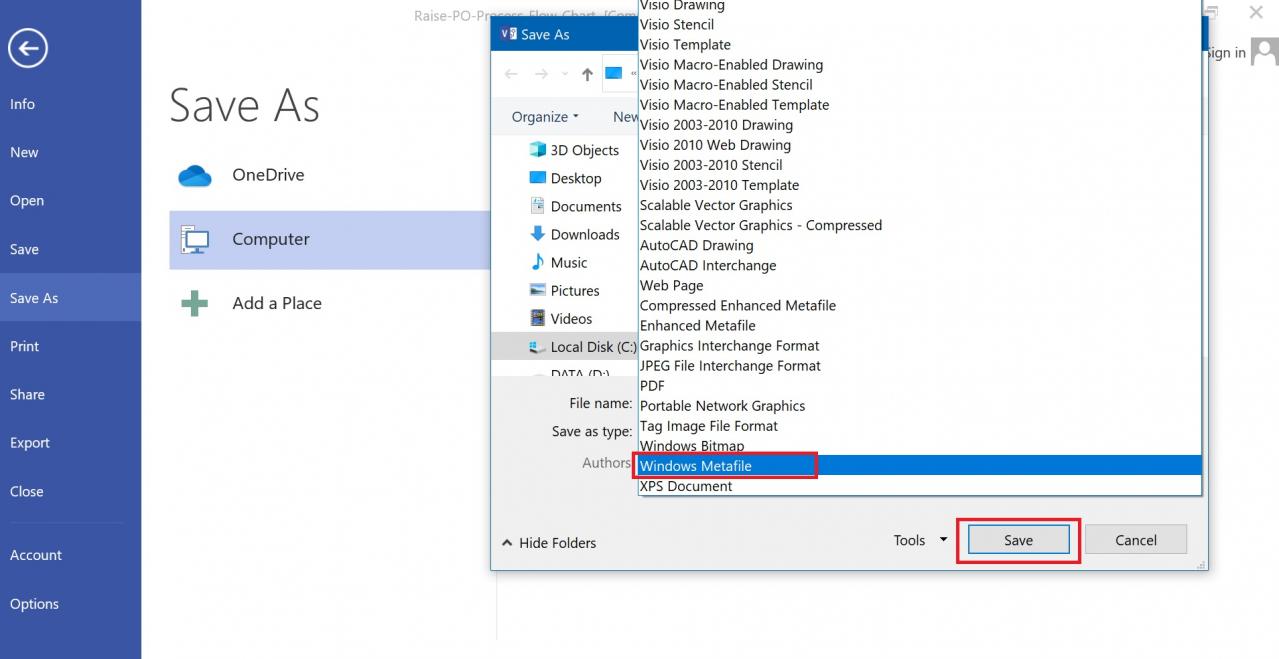Click the Sign in account icon
The image size is (1279, 659).
click(1263, 51)
